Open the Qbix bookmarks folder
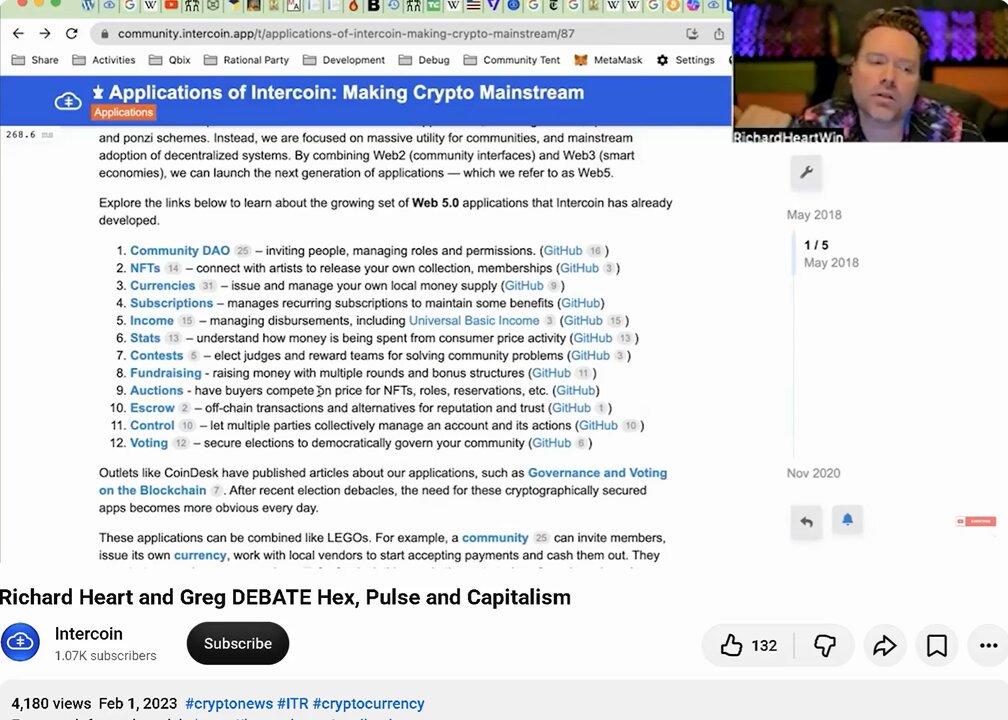1008x720 pixels. pyautogui.click(x=170, y=60)
